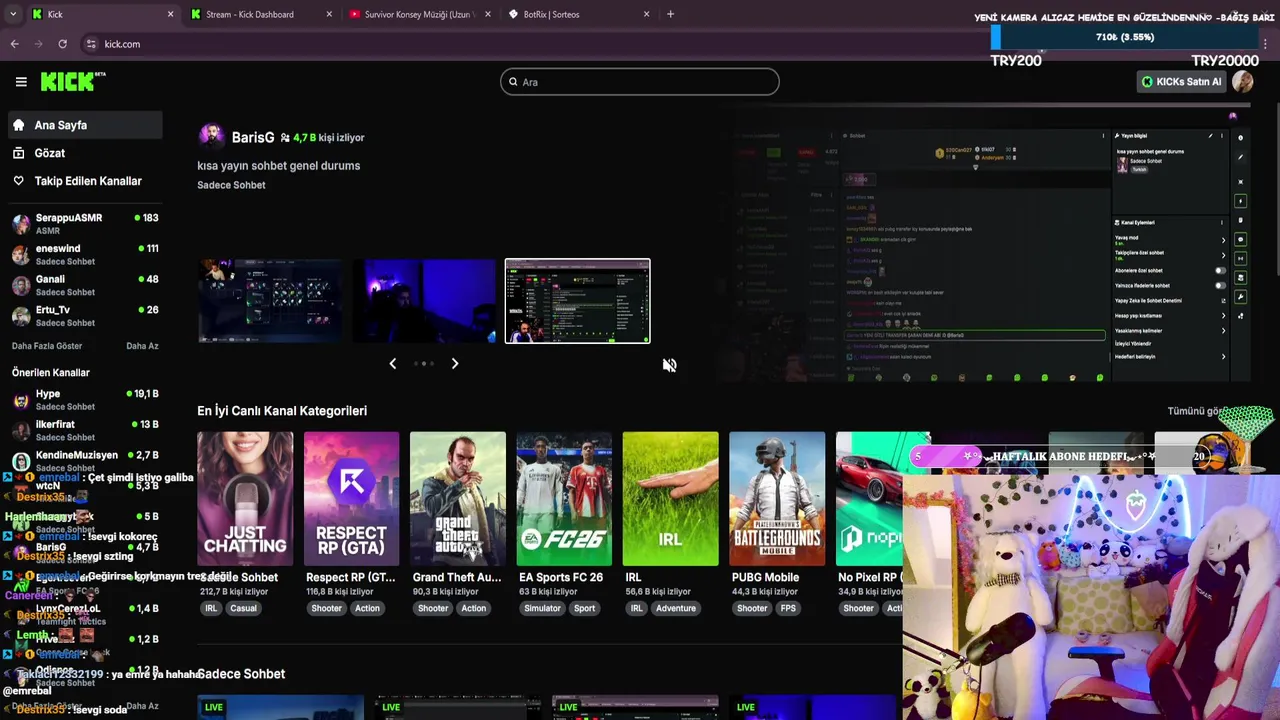This screenshot has height=720, width=1280.
Task: Open the user profile avatar menu
Action: (x=1243, y=82)
